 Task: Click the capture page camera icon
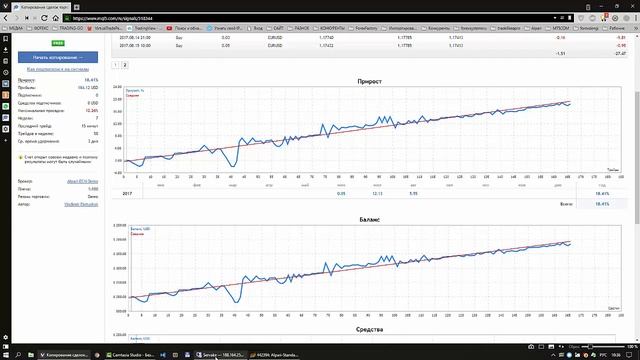pos(531,347)
